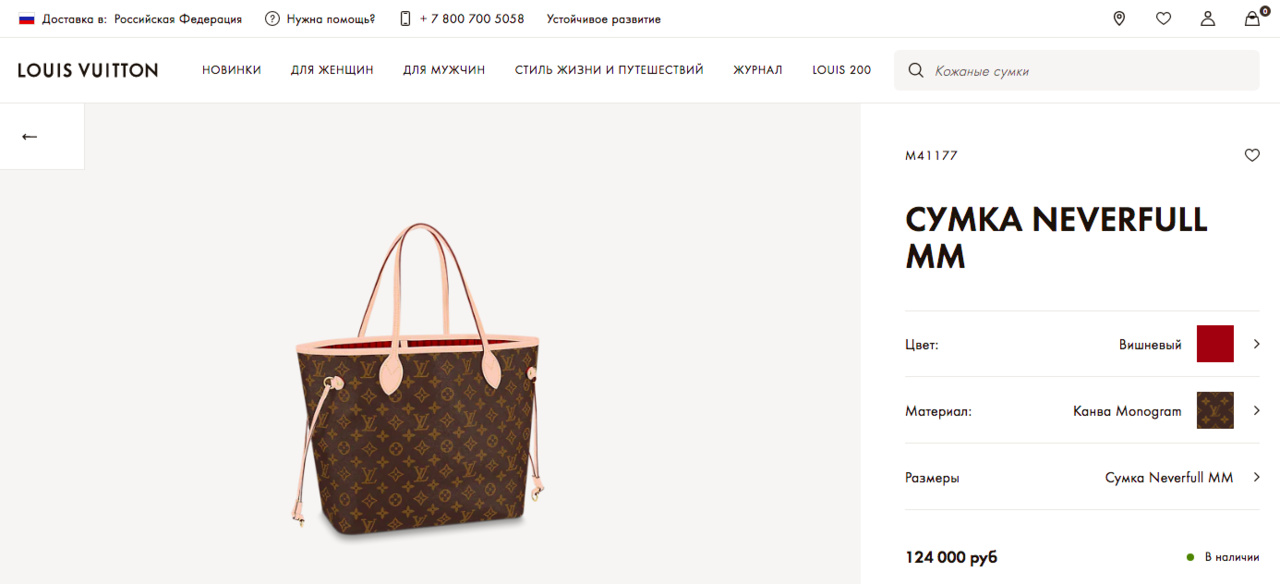The width and height of the screenshot is (1280, 584).
Task: Click the help question mark icon
Action: point(272,19)
